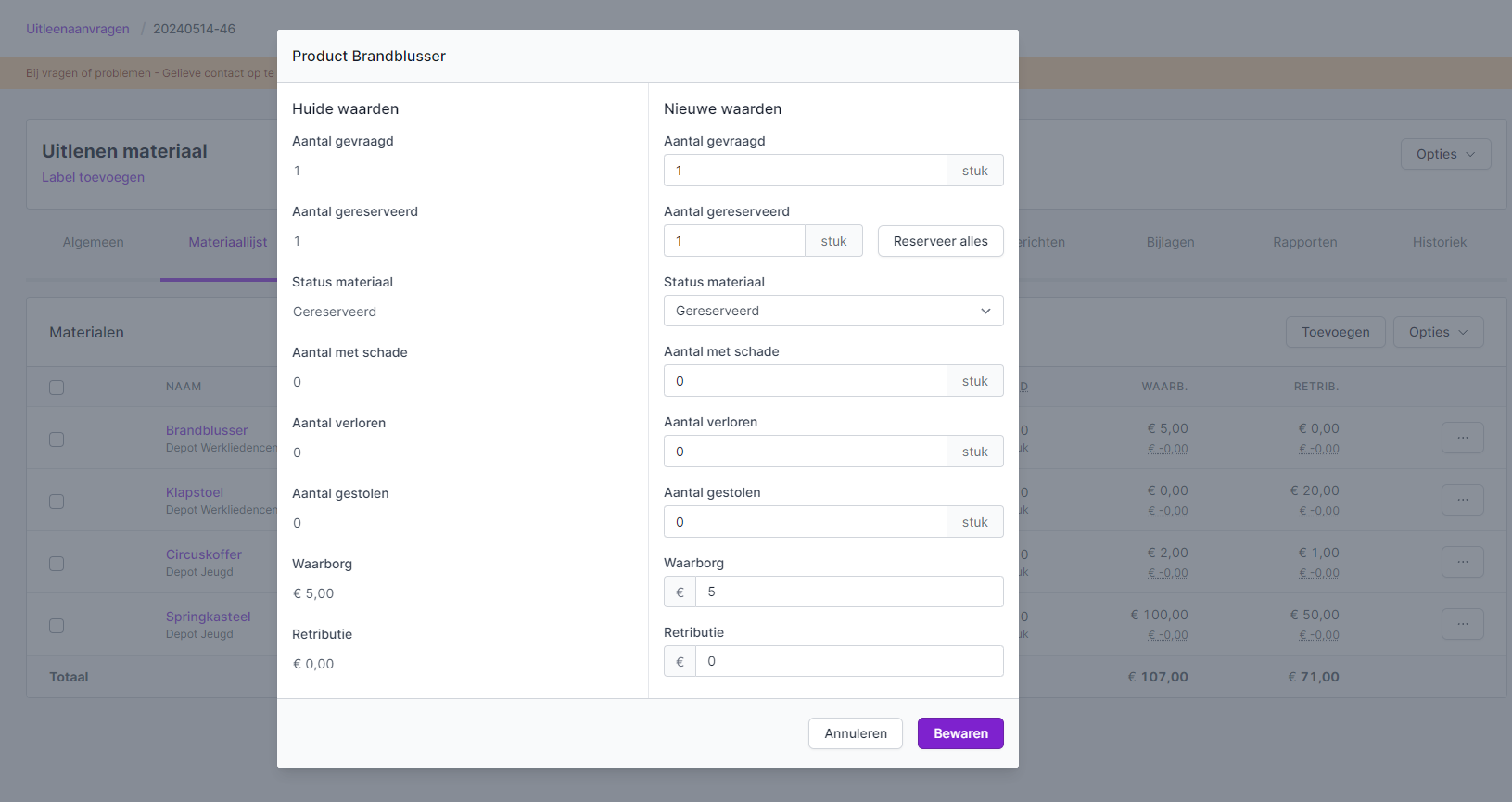Open the Brandblusser row actions ellipsis
The height and width of the screenshot is (802, 1512).
coord(1462,438)
